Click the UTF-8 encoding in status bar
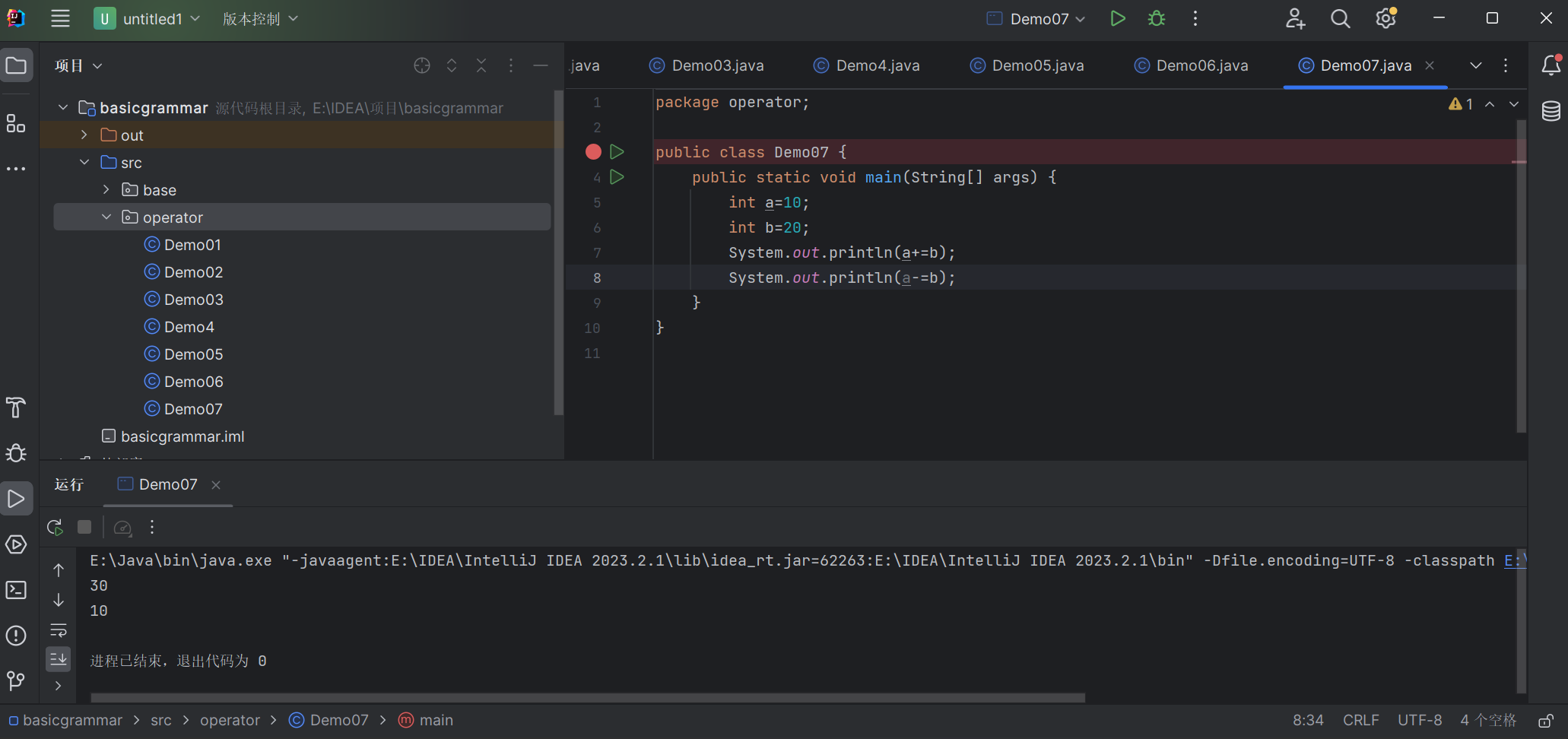Image resolution: width=1568 pixels, height=739 pixels. click(x=1419, y=720)
